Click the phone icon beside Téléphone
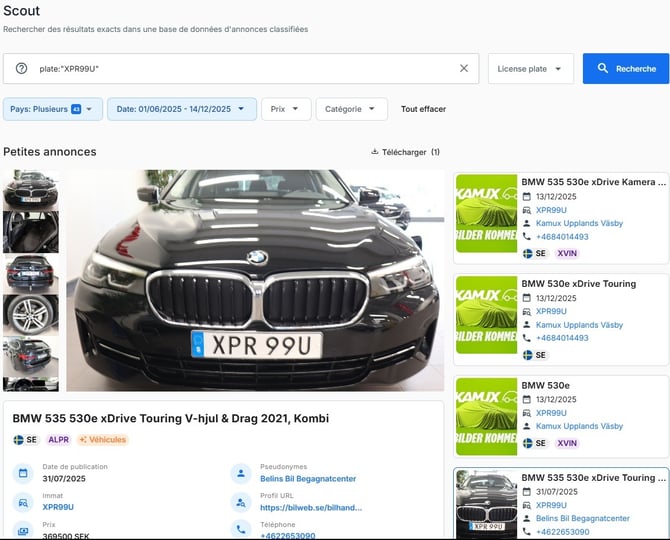The image size is (670, 540). tap(241, 530)
